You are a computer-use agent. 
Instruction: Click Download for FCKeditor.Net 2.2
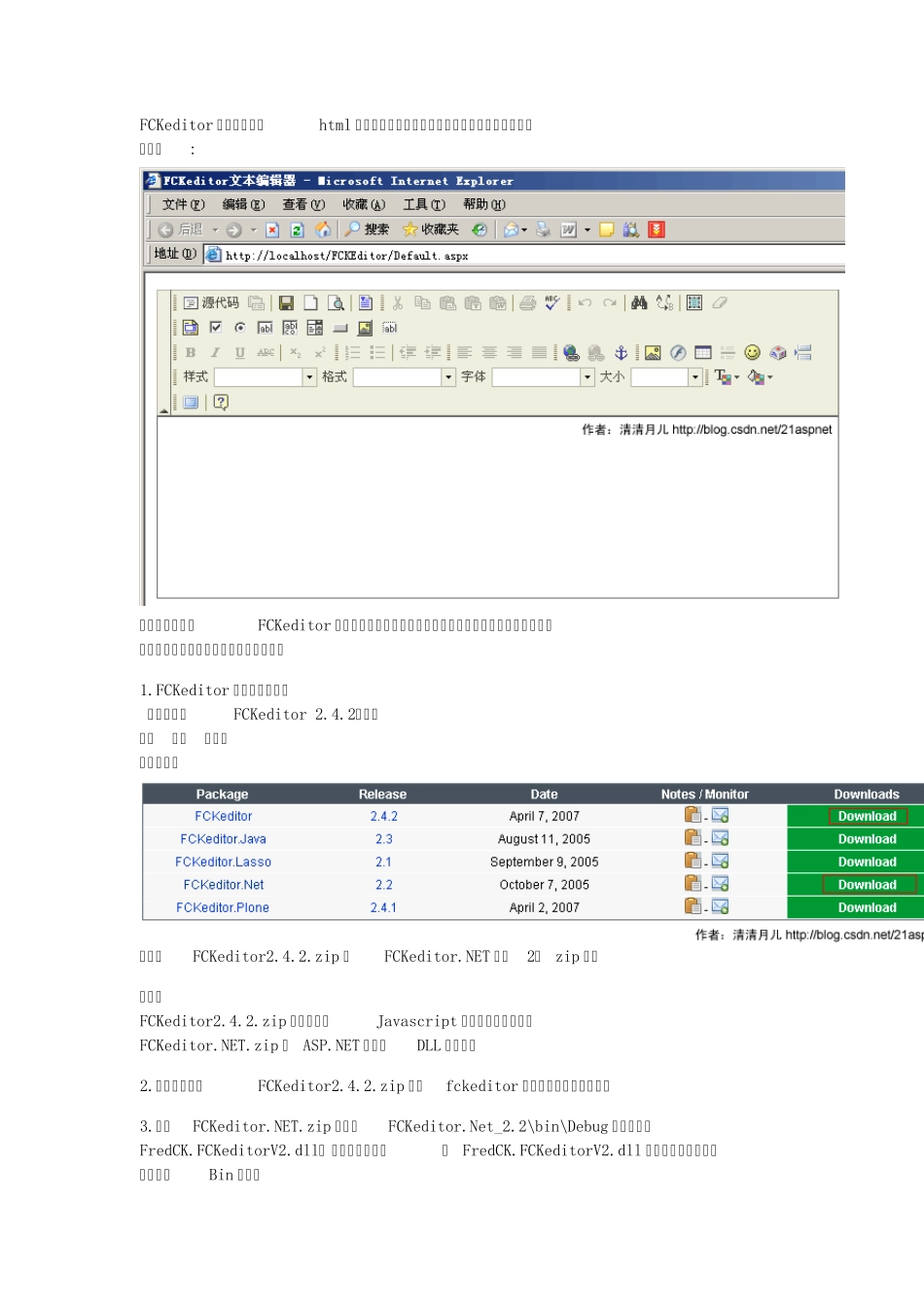[869, 885]
